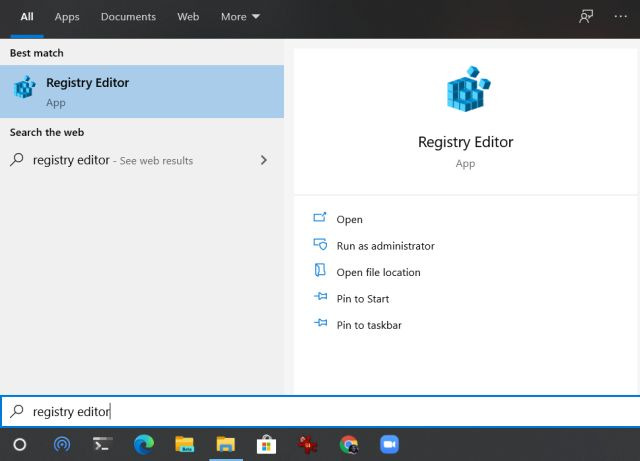Image resolution: width=640 pixels, height=461 pixels.
Task: Switch to the Documents search tab
Action: click(128, 17)
